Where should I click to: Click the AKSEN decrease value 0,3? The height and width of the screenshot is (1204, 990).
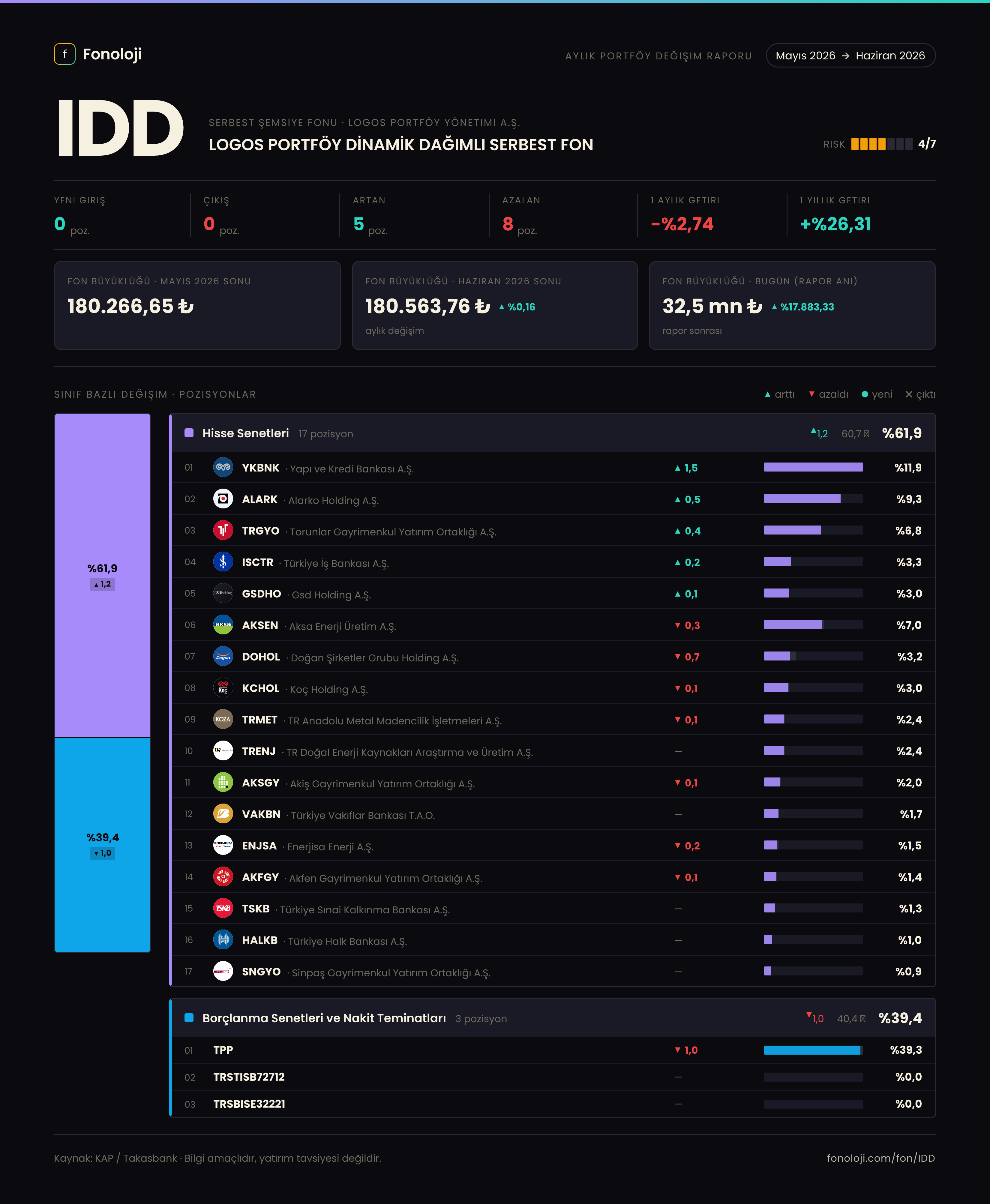[x=687, y=625]
